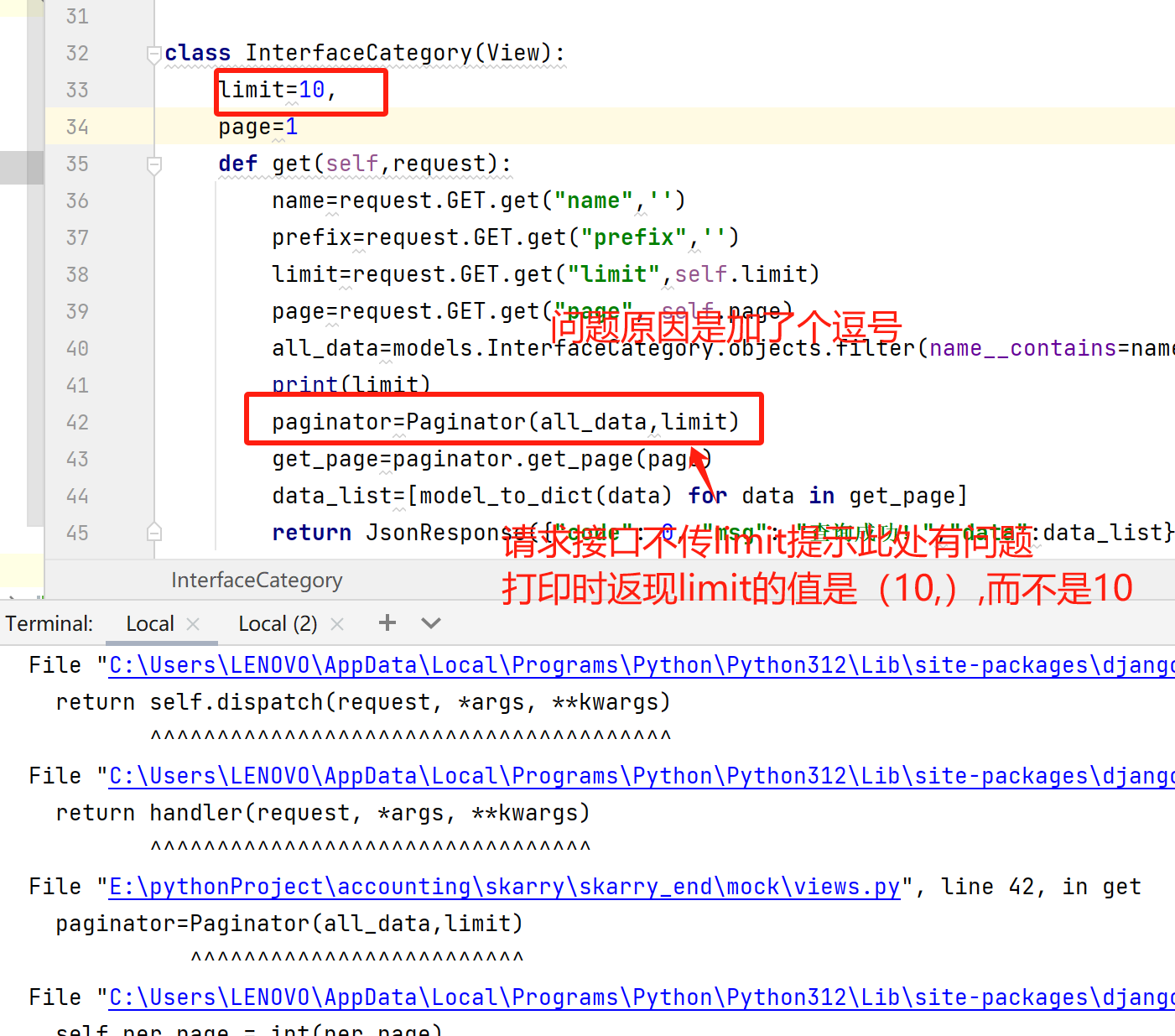This screenshot has width=1175, height=1036.
Task: Click gutter line number 44
Action: click(77, 496)
